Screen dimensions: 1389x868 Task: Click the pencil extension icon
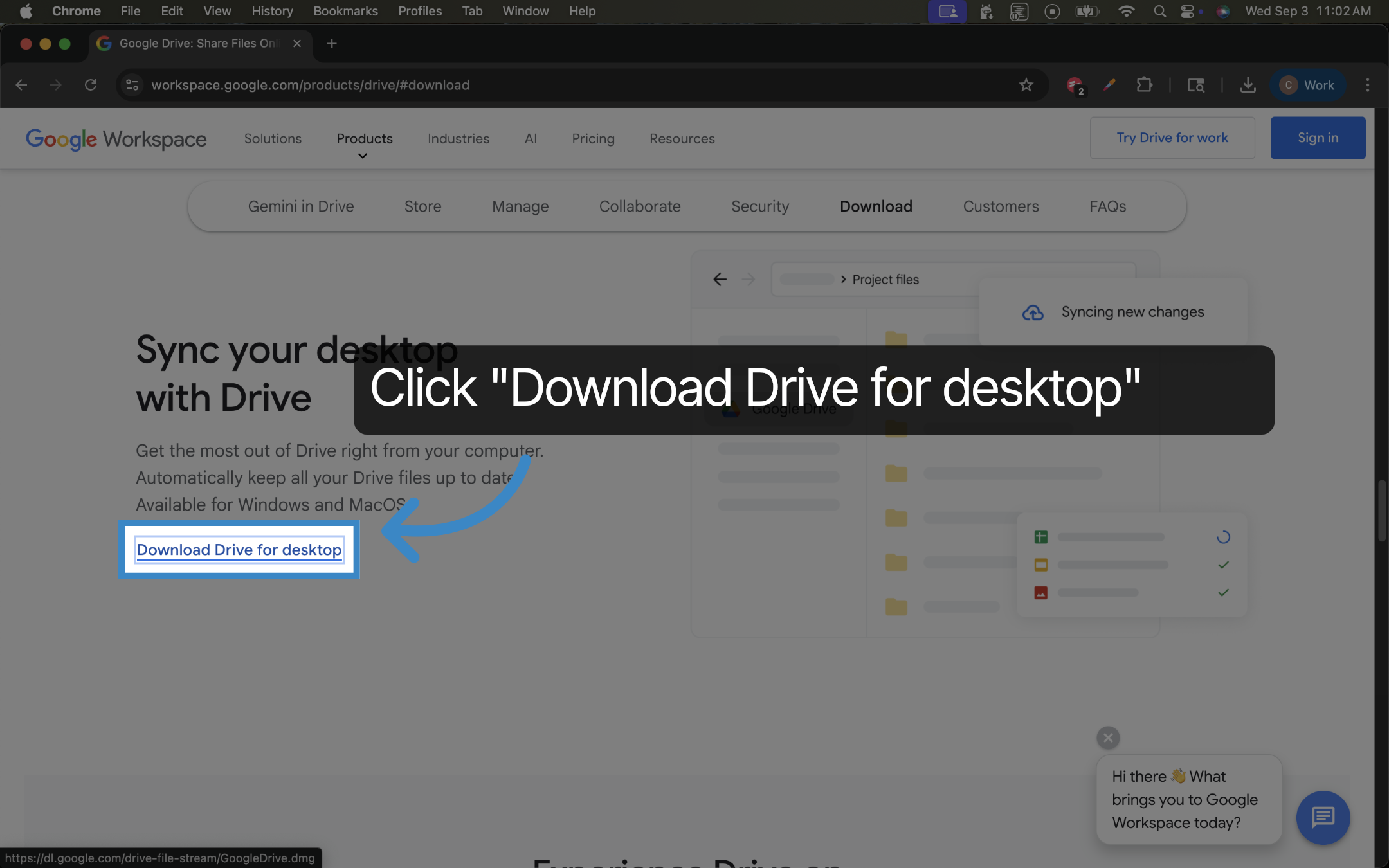point(1109,85)
